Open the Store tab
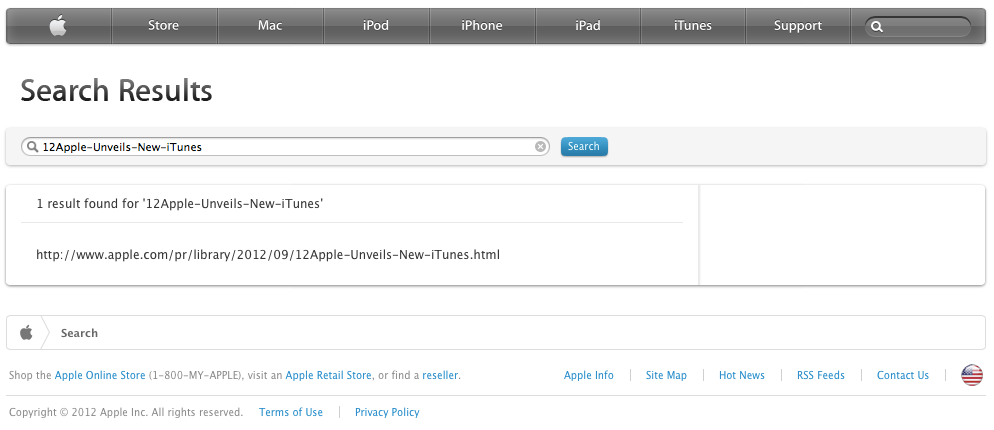 click(x=163, y=26)
